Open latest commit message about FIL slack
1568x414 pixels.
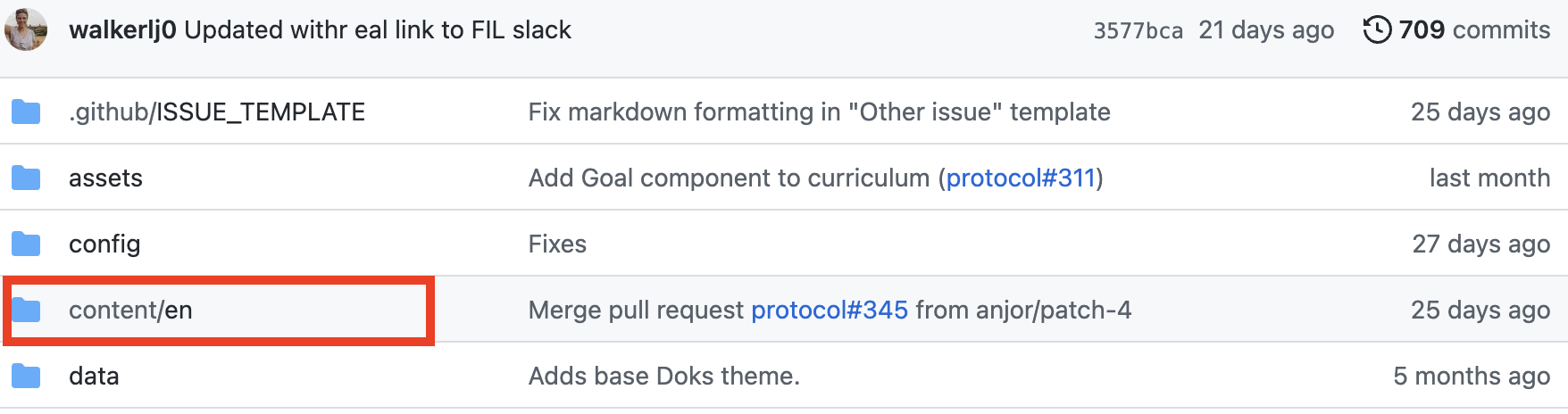[x=378, y=30]
